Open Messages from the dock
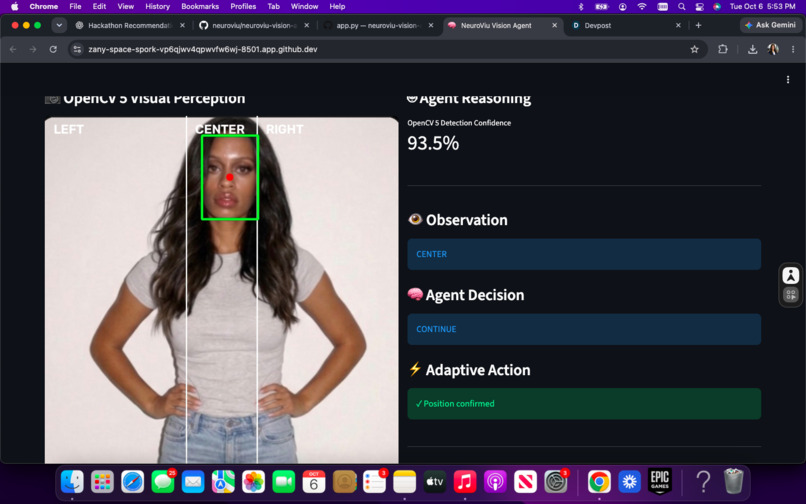Viewport: 806px width, 504px height. pyautogui.click(x=163, y=482)
